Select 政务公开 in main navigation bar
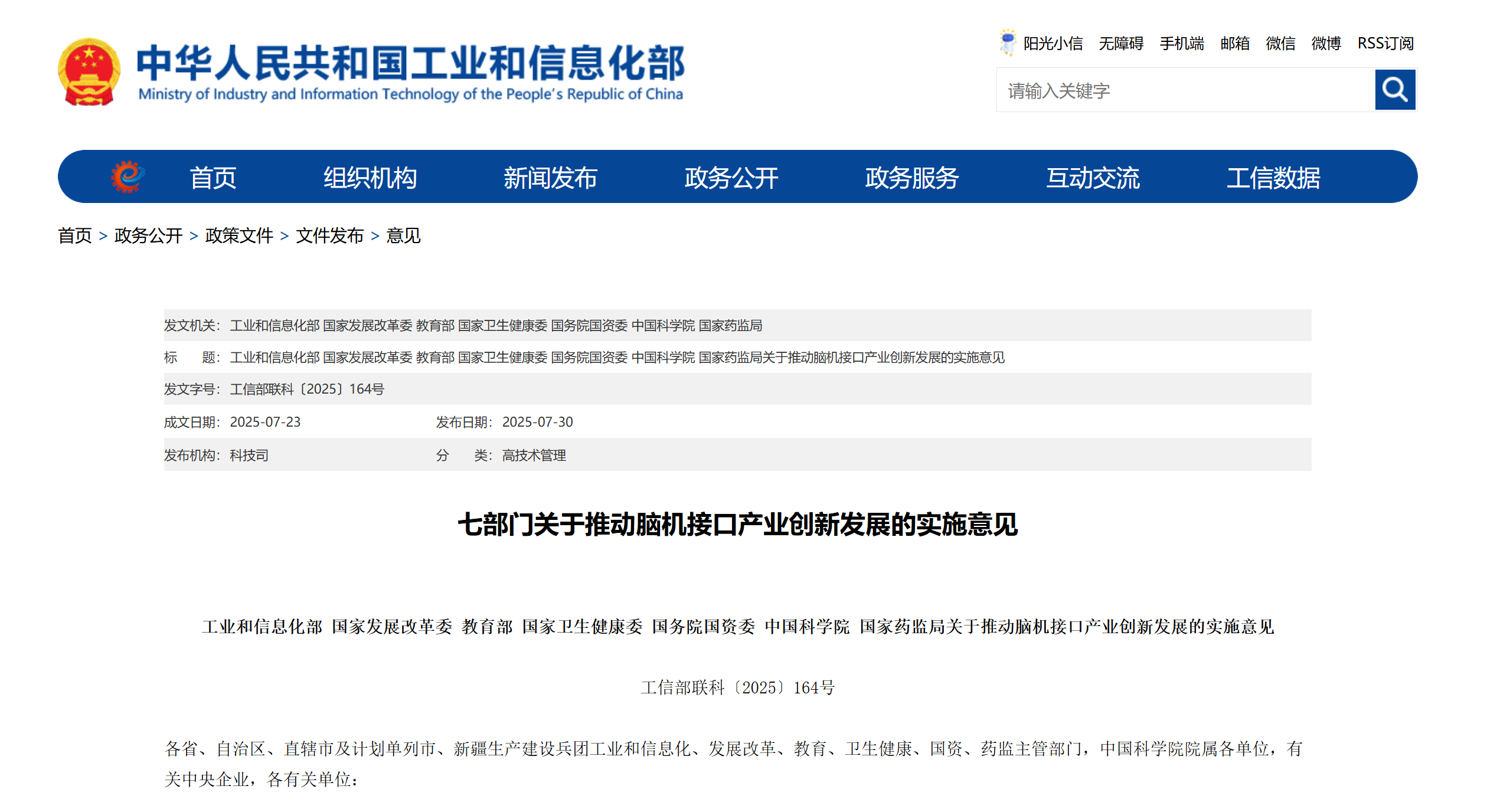 (x=731, y=178)
